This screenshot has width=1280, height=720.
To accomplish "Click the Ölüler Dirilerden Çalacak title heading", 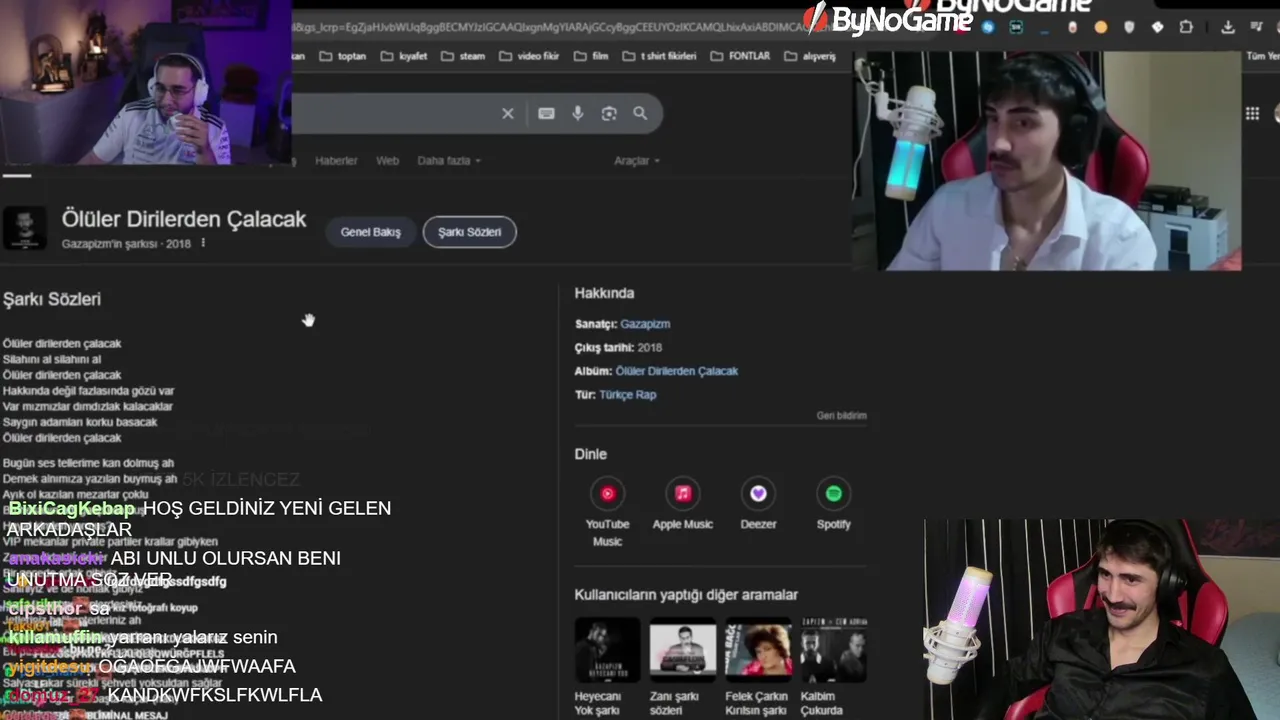I will (x=184, y=220).
